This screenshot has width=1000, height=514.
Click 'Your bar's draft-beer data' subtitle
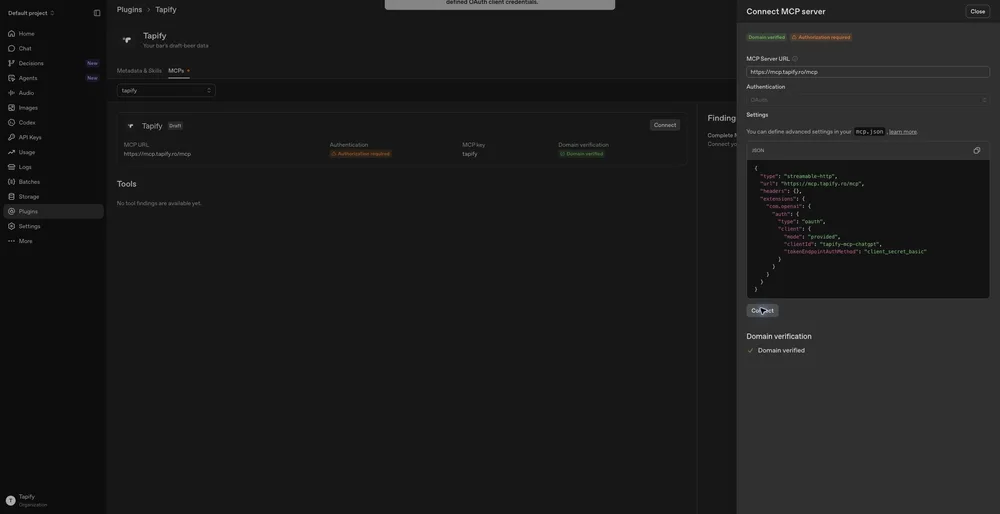tap(175, 46)
